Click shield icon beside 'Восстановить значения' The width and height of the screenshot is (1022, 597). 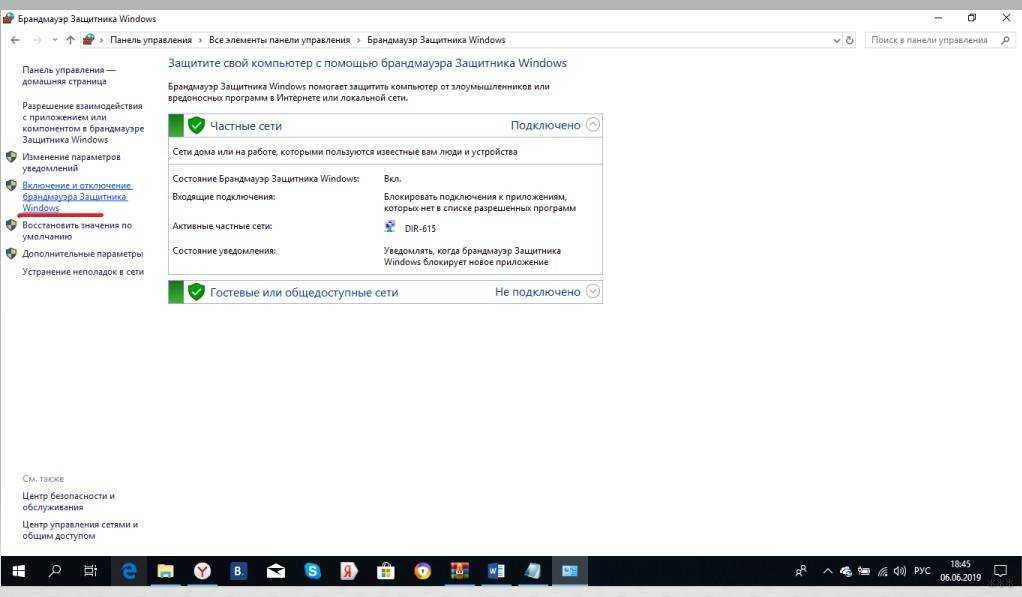(x=11, y=225)
